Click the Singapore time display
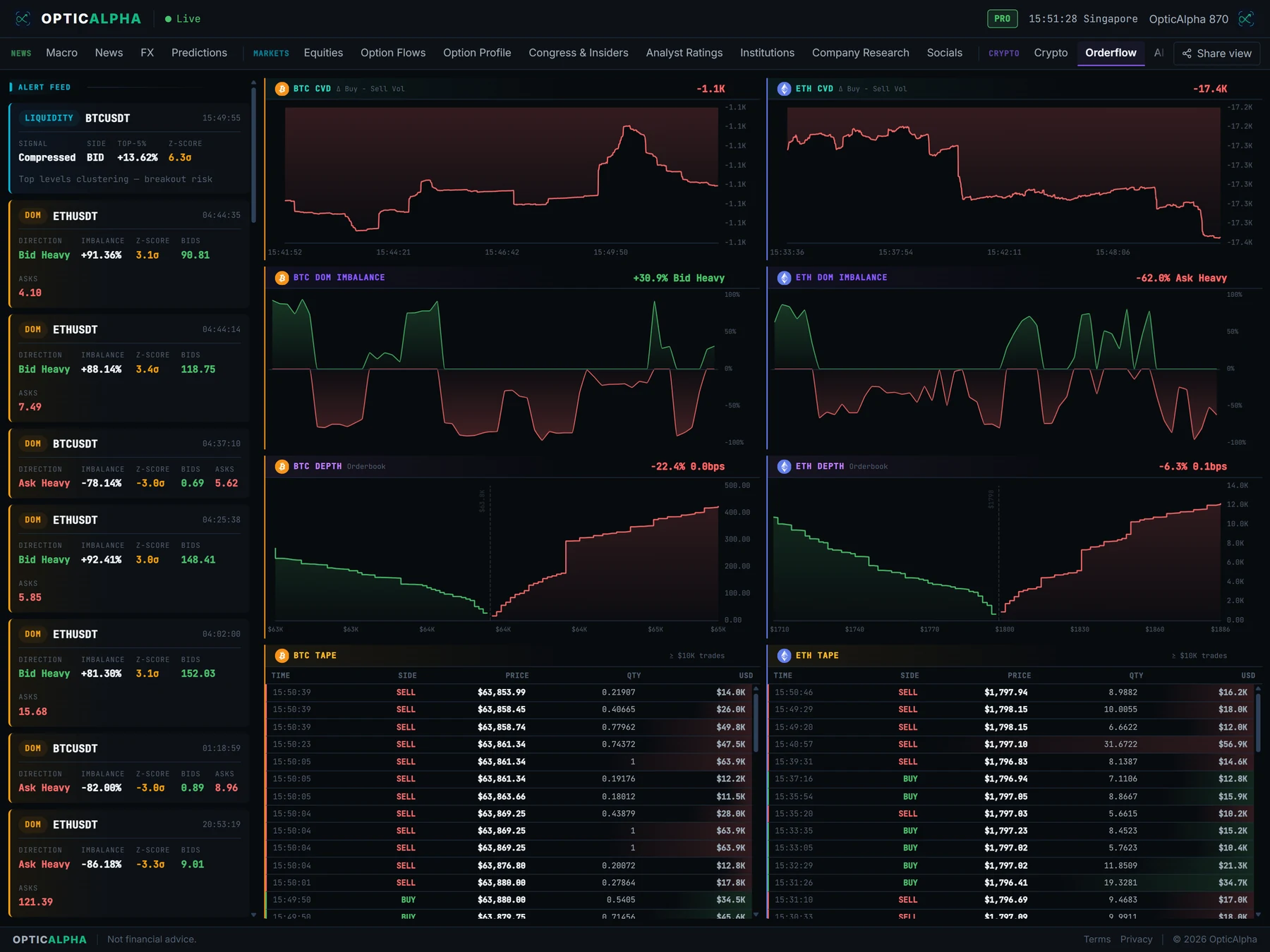 (1083, 19)
